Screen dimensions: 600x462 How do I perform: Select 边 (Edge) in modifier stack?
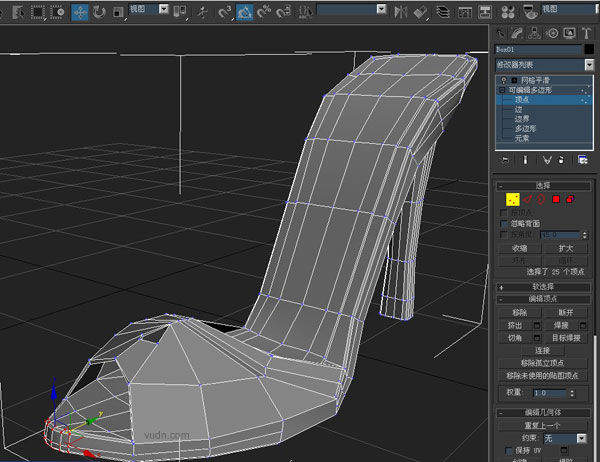(x=520, y=109)
